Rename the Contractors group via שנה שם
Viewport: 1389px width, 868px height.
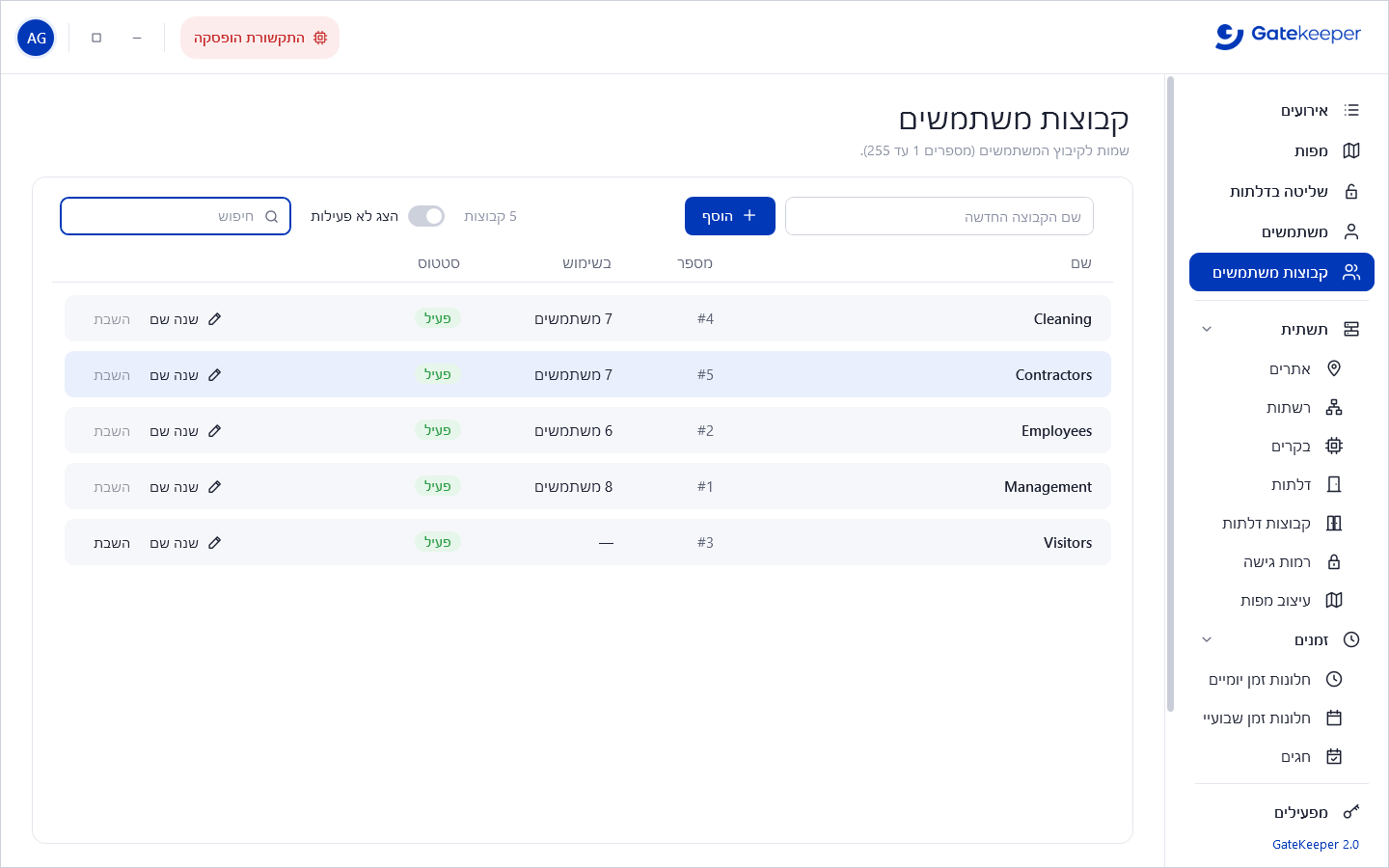point(185,375)
